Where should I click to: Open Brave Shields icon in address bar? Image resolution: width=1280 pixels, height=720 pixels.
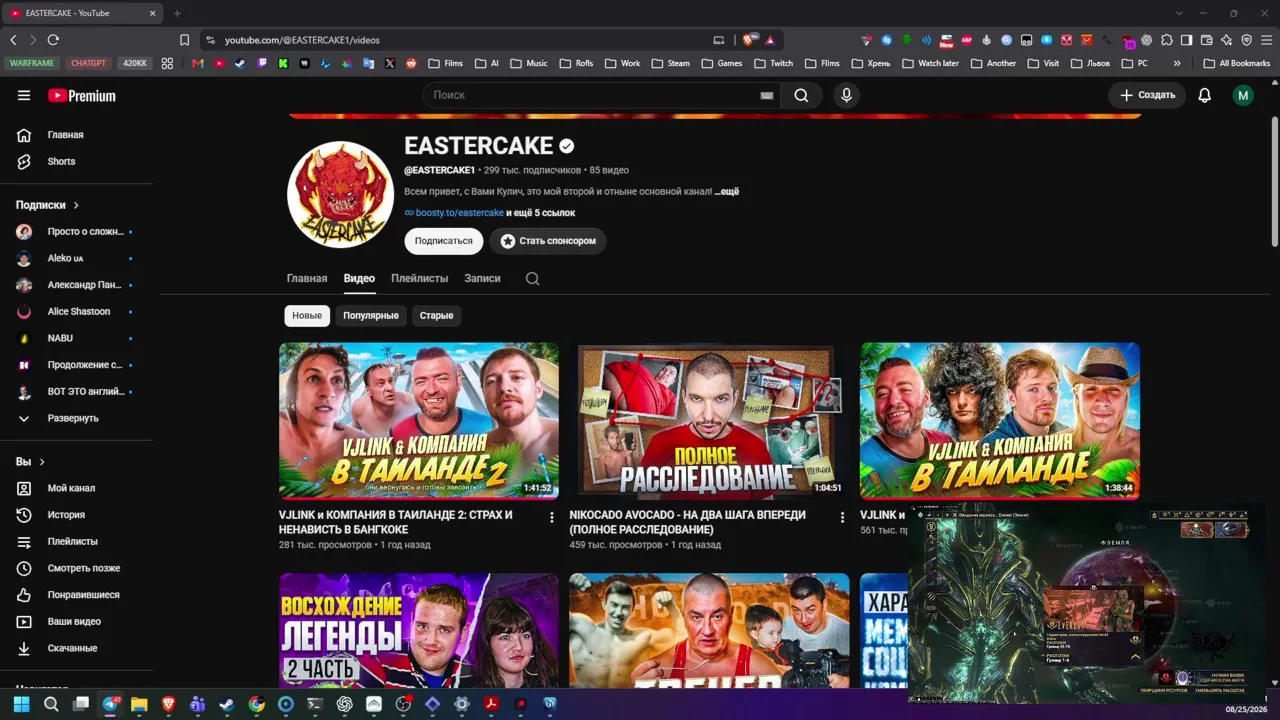click(x=748, y=40)
